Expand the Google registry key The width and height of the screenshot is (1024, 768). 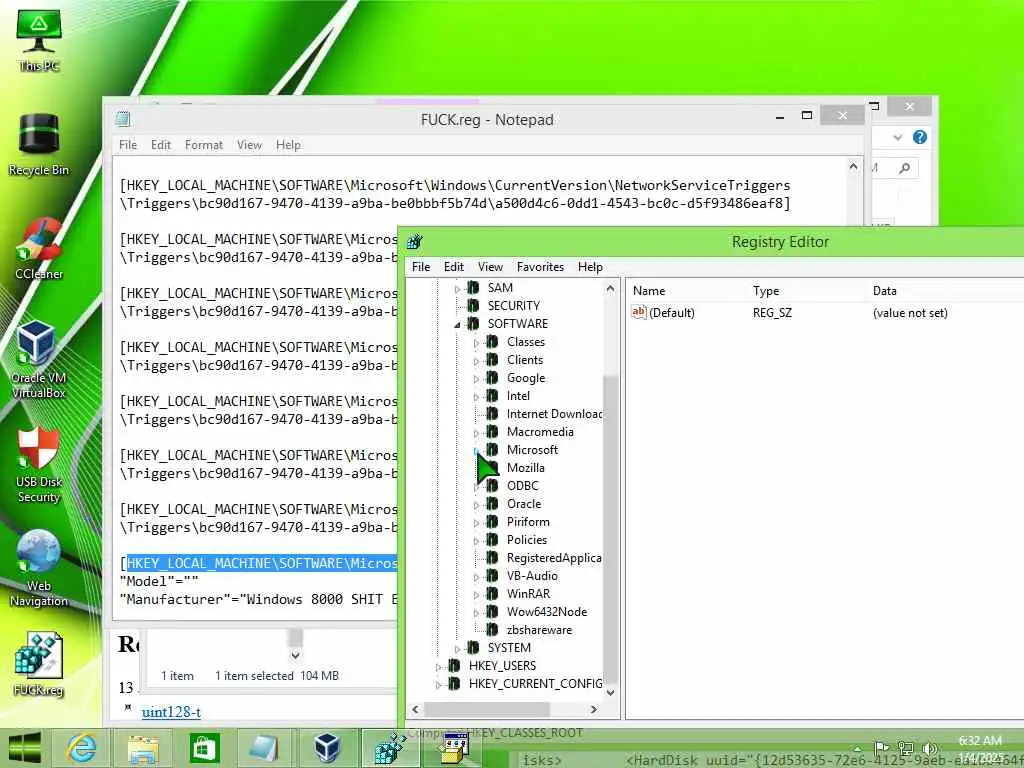coord(476,379)
